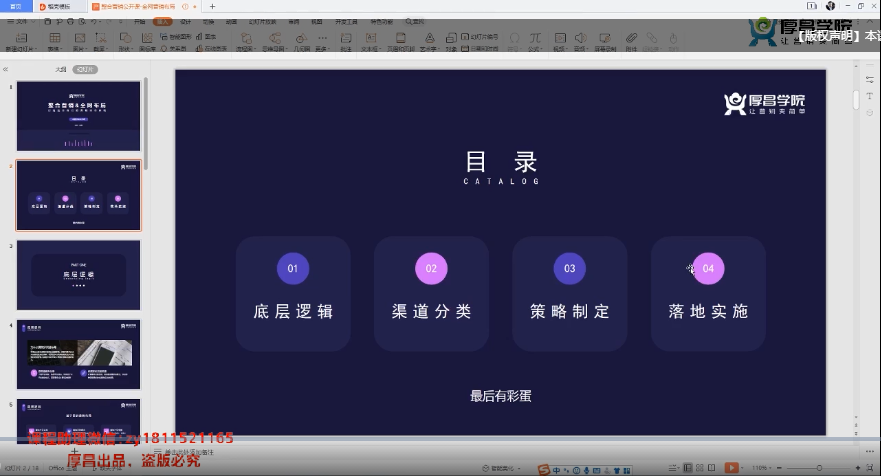Viewport: 881px width, 476px height.
Task: Switch to the Start ribbon tab
Action: click(x=139, y=21)
